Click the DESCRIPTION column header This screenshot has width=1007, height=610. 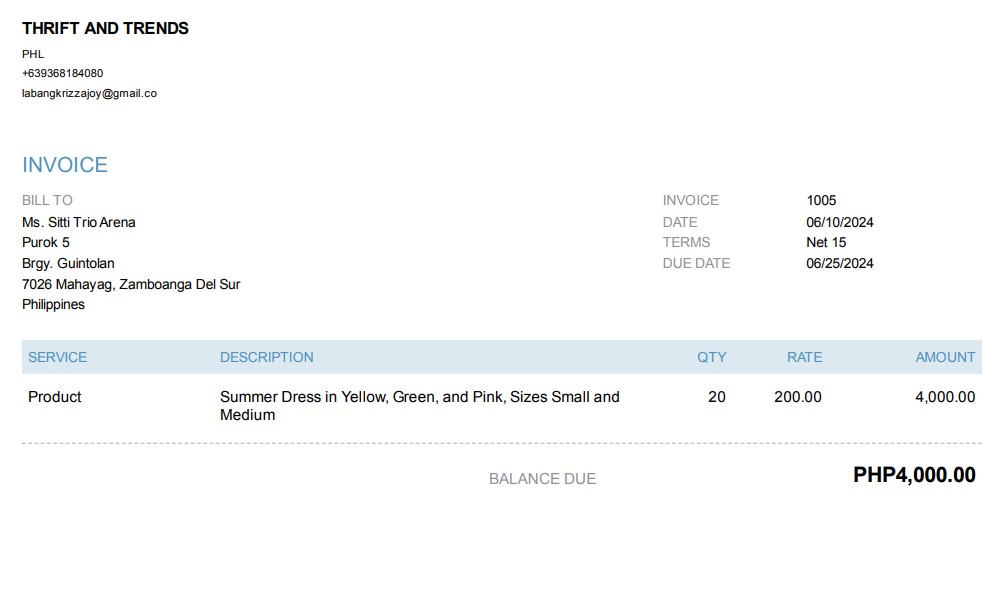pyautogui.click(x=266, y=357)
